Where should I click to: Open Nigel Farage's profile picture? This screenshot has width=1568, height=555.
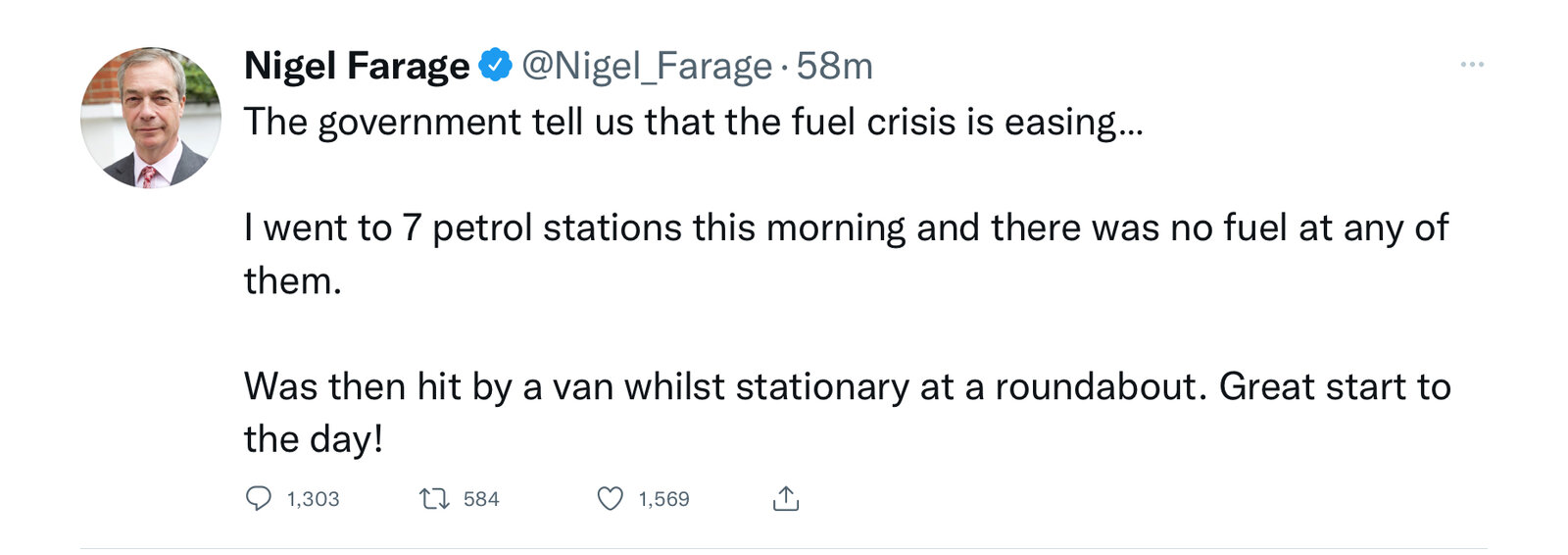pyautogui.click(x=150, y=118)
